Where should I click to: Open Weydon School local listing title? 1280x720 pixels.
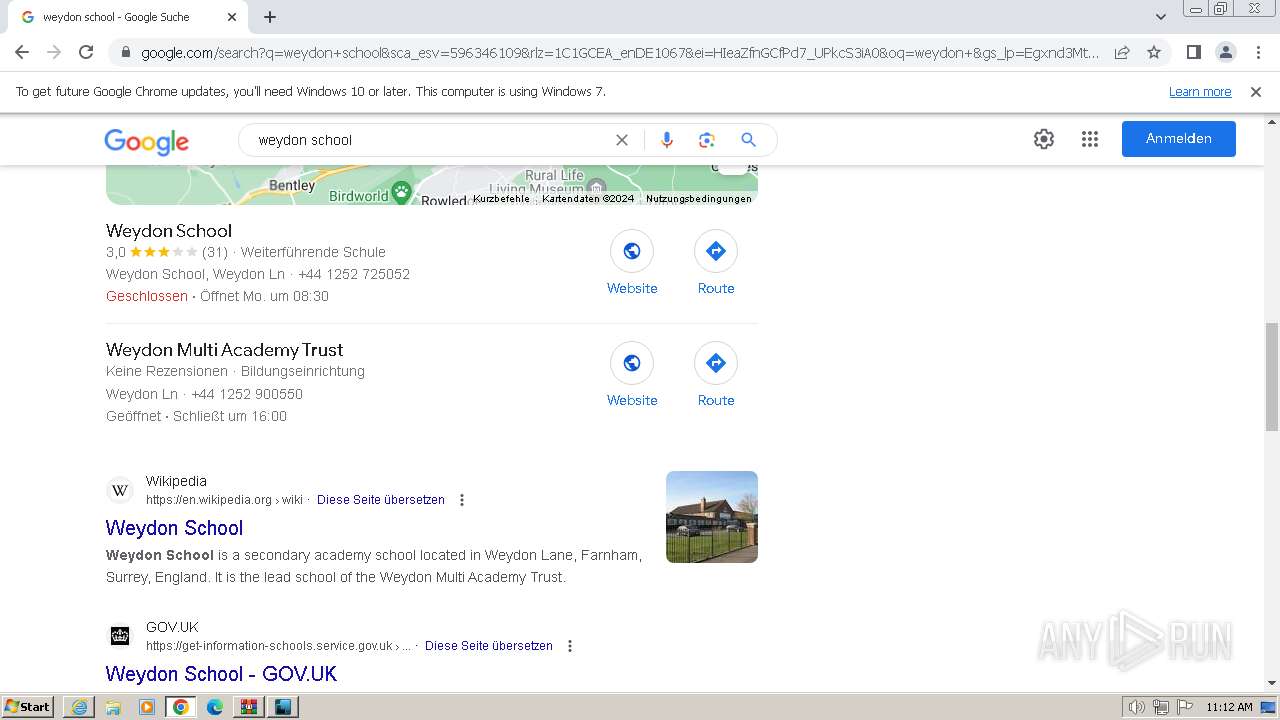tap(169, 231)
